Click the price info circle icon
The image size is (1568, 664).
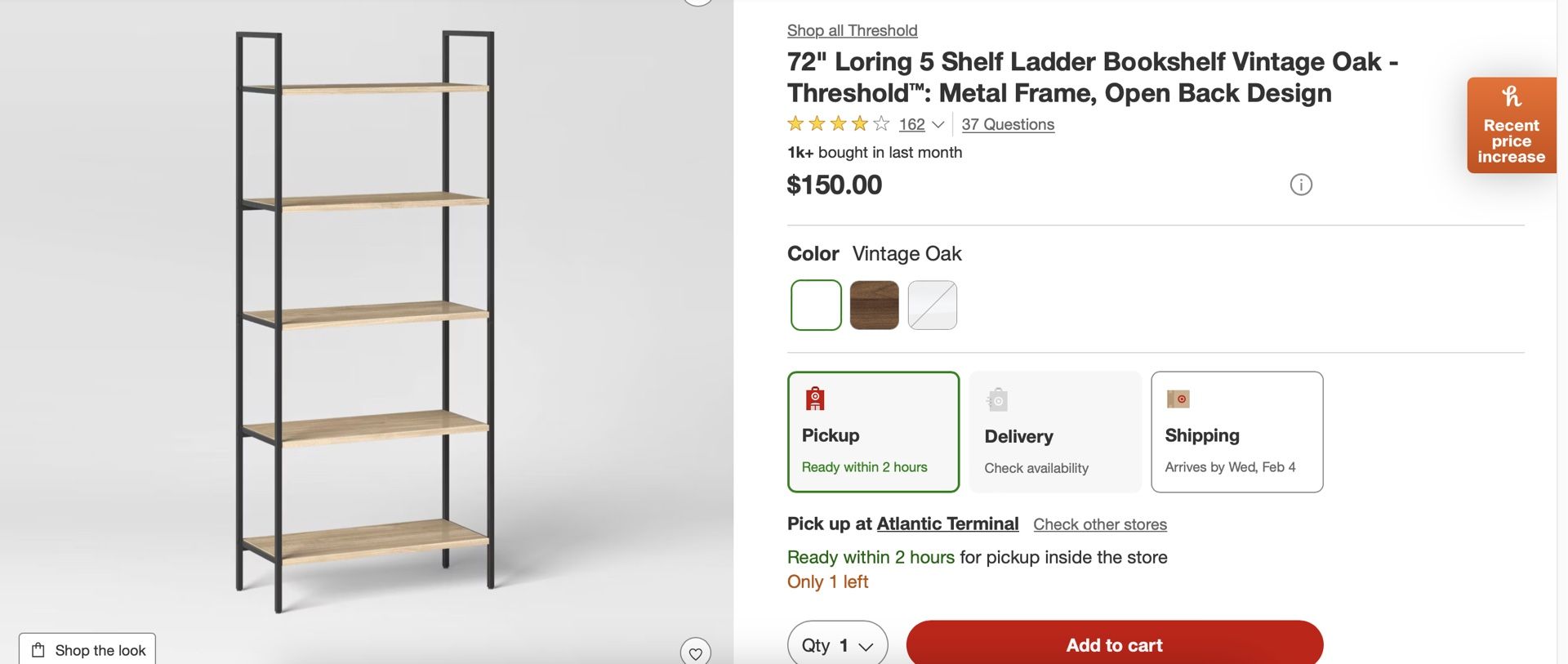tap(1301, 185)
